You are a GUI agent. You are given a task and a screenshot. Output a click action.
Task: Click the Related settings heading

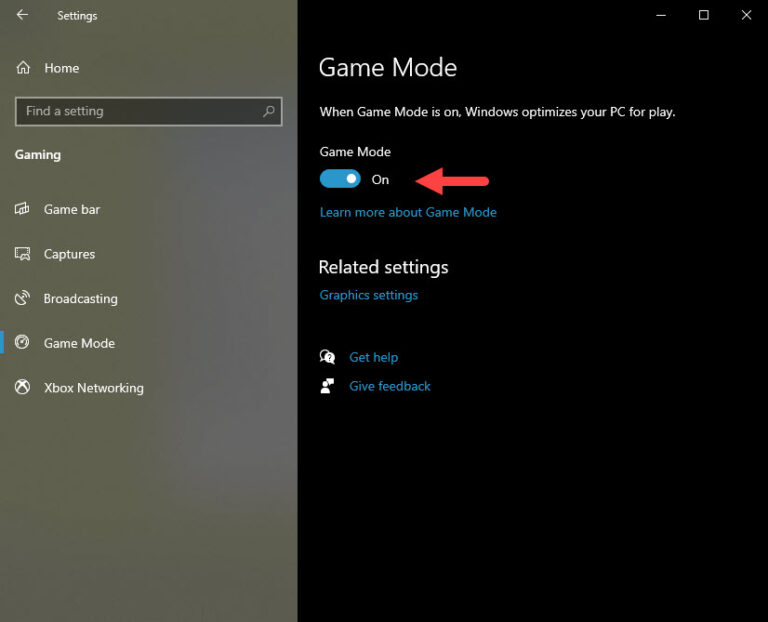pos(383,267)
